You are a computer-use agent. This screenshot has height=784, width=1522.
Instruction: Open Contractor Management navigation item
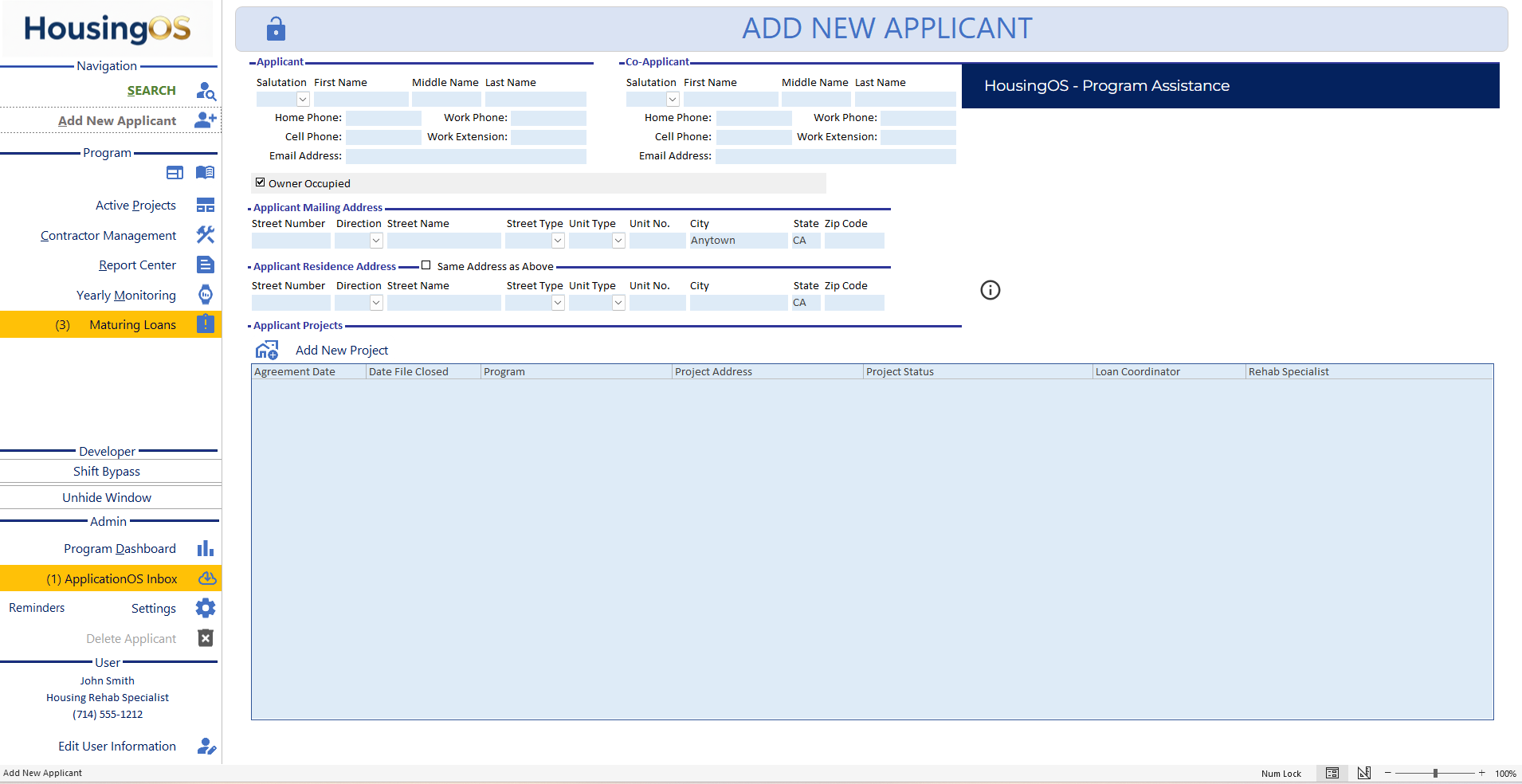tap(108, 236)
